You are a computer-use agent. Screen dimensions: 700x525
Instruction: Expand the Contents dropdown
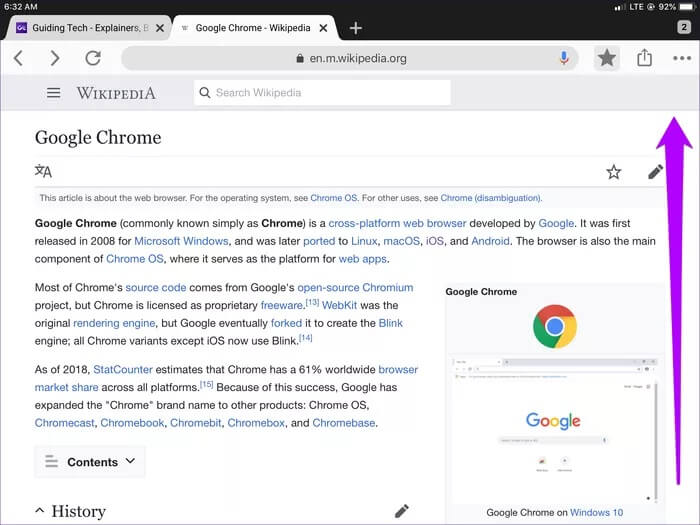(90, 462)
